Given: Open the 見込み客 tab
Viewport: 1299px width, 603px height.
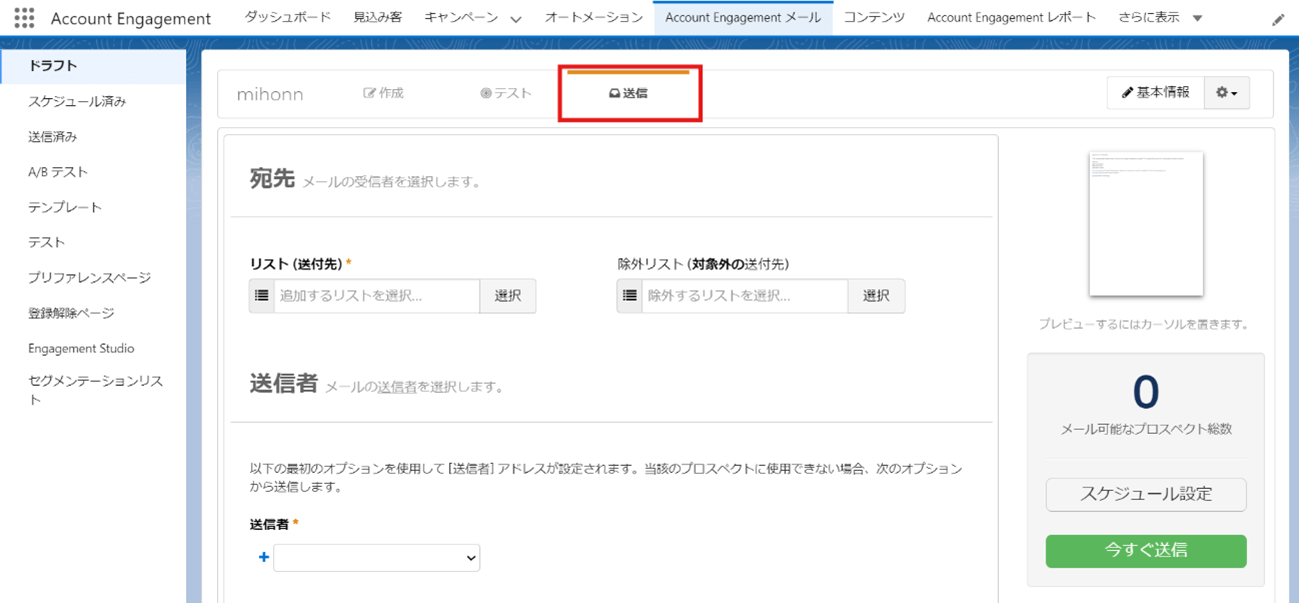Looking at the screenshot, I should (378, 17).
